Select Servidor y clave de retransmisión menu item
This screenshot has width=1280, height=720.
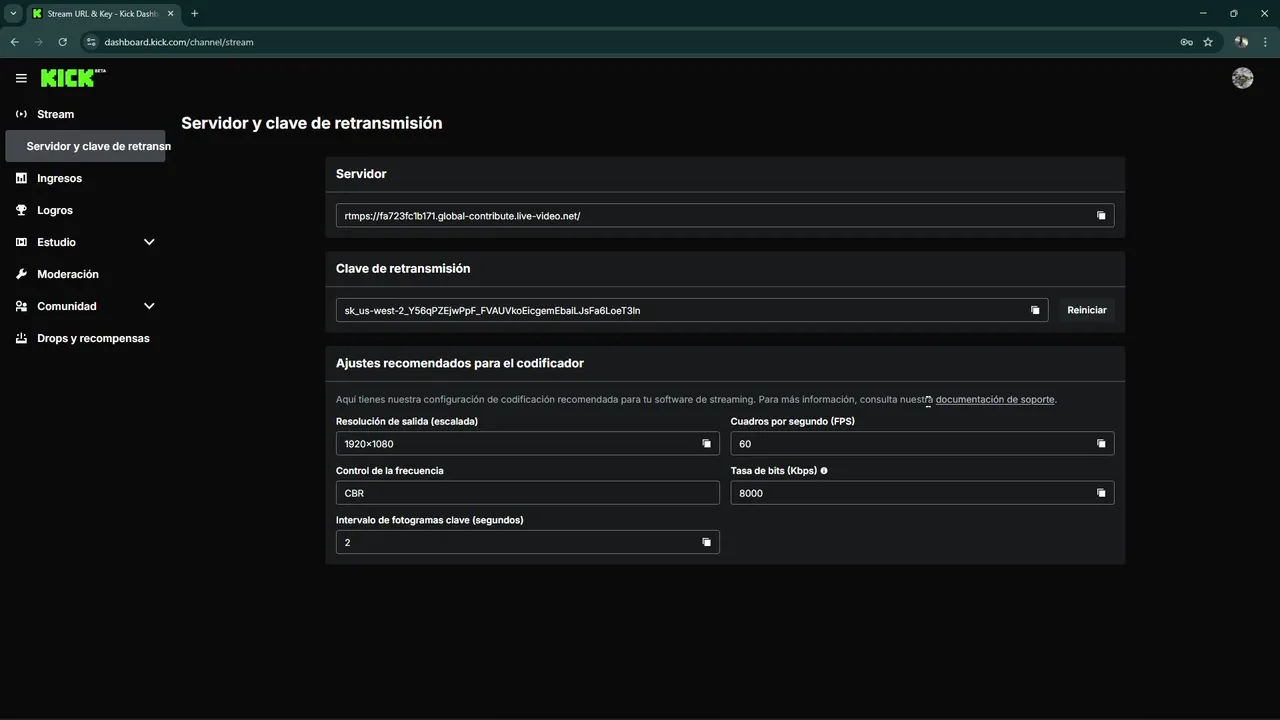(x=86, y=146)
